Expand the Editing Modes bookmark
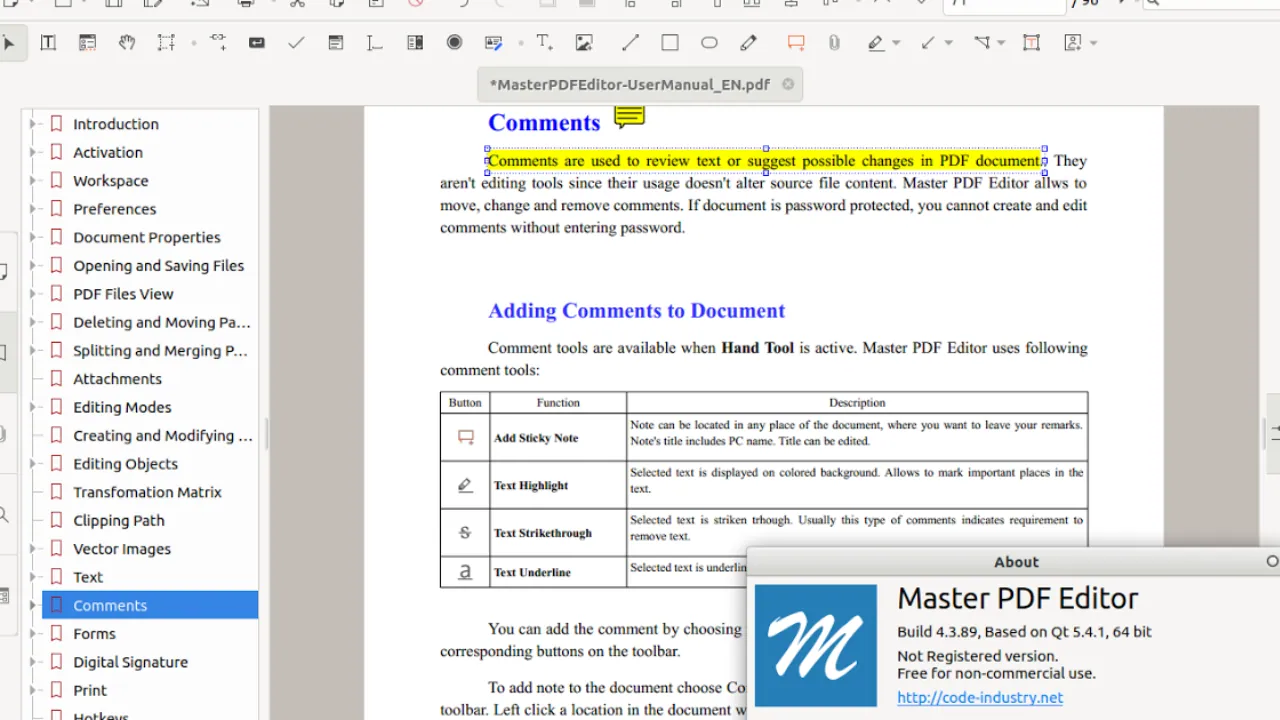This screenshot has height=720, width=1280. tap(32, 407)
